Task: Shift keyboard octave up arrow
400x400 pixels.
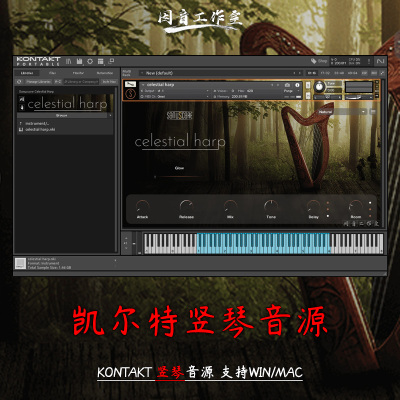Action: 126,238
